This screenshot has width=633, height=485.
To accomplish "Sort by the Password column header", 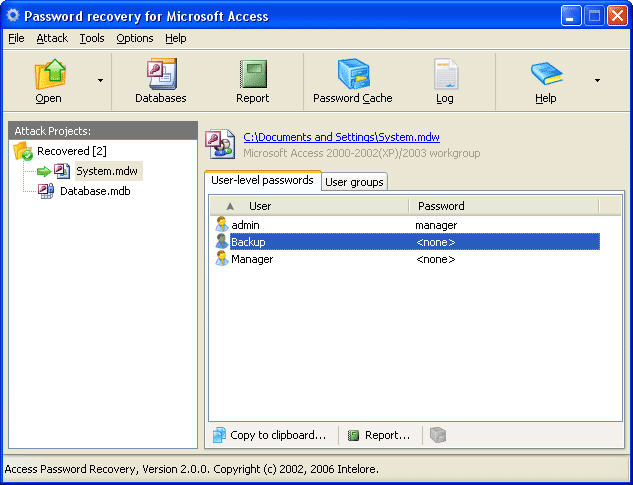I will [x=503, y=206].
